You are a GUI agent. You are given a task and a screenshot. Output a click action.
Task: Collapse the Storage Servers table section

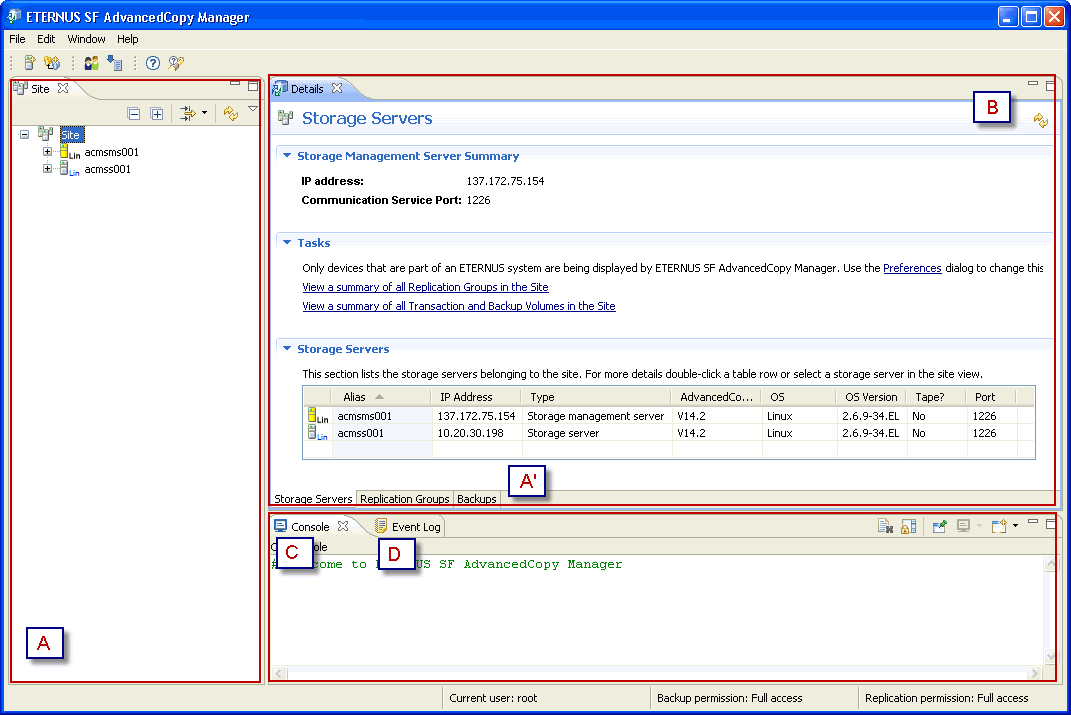click(x=288, y=348)
